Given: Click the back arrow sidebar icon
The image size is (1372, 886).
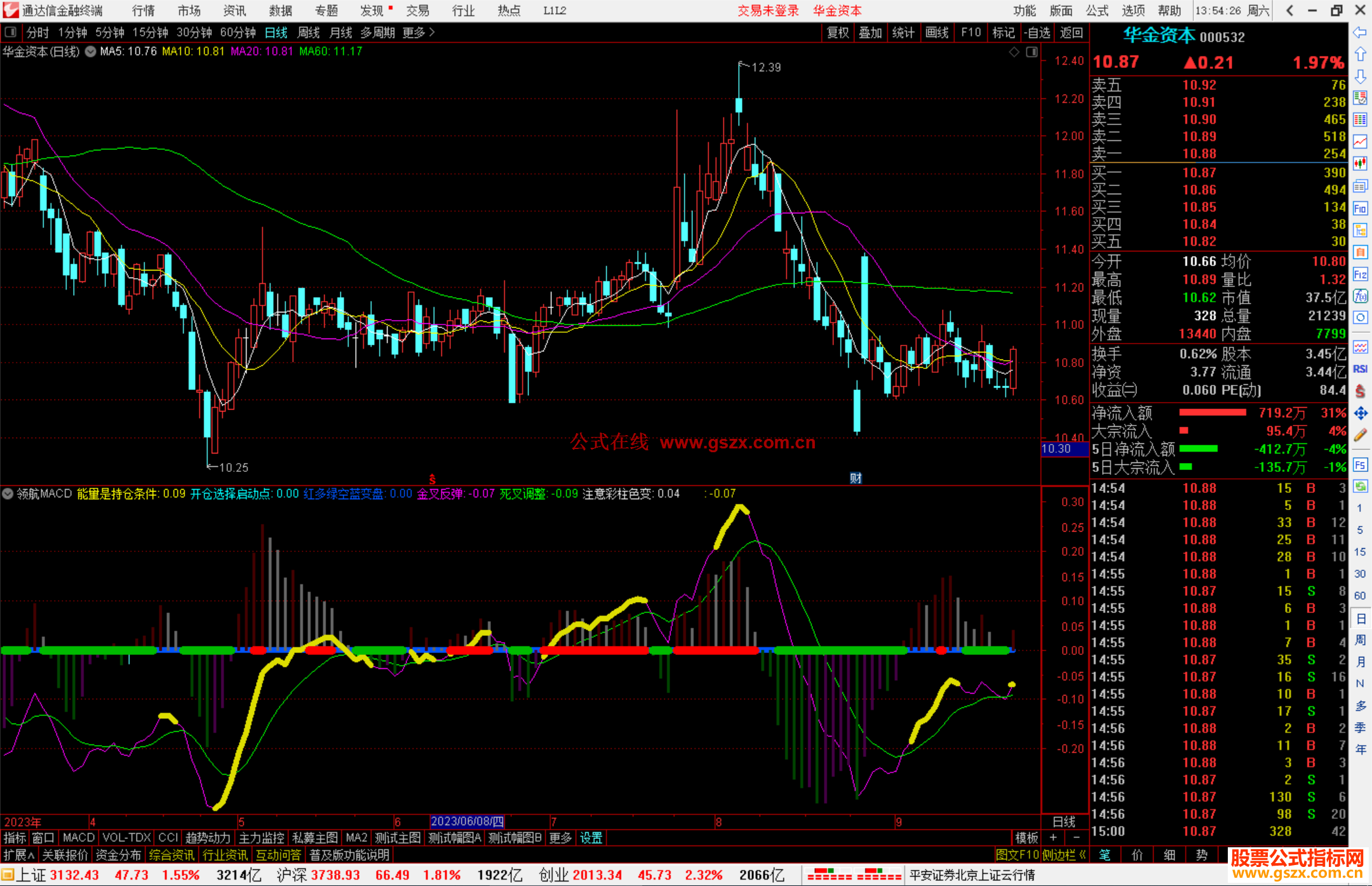Looking at the screenshot, I should [x=1360, y=32].
